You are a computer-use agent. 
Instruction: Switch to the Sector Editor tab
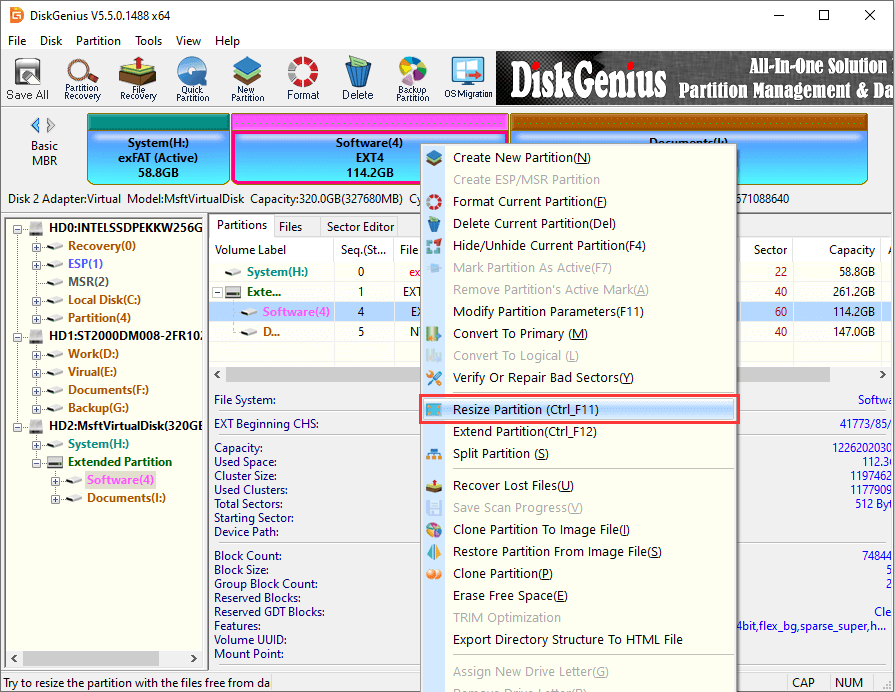click(361, 227)
